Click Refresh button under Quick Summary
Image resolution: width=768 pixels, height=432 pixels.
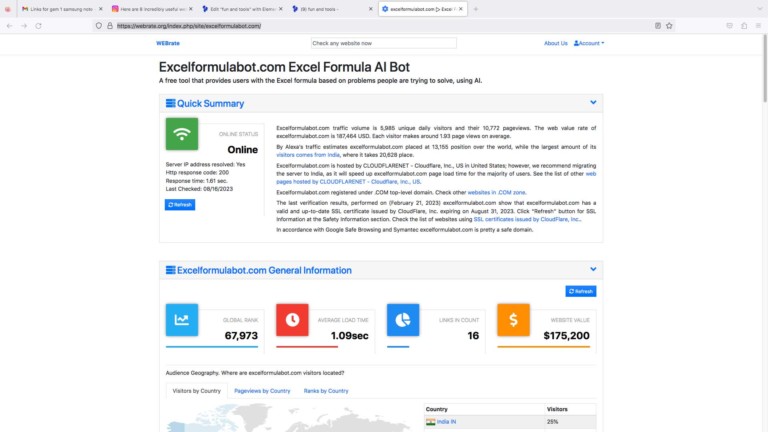(x=179, y=204)
